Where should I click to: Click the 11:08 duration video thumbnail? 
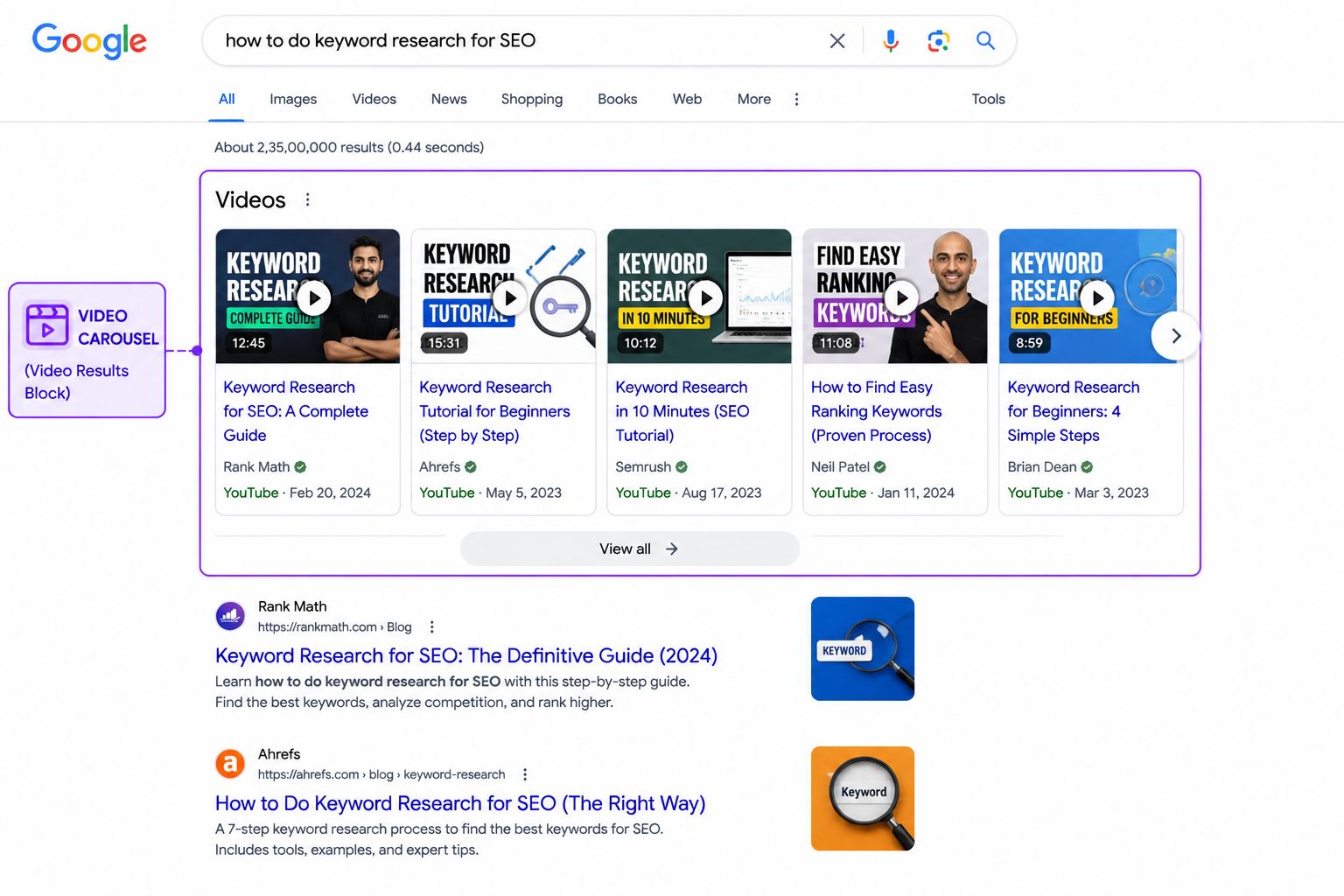tap(836, 343)
